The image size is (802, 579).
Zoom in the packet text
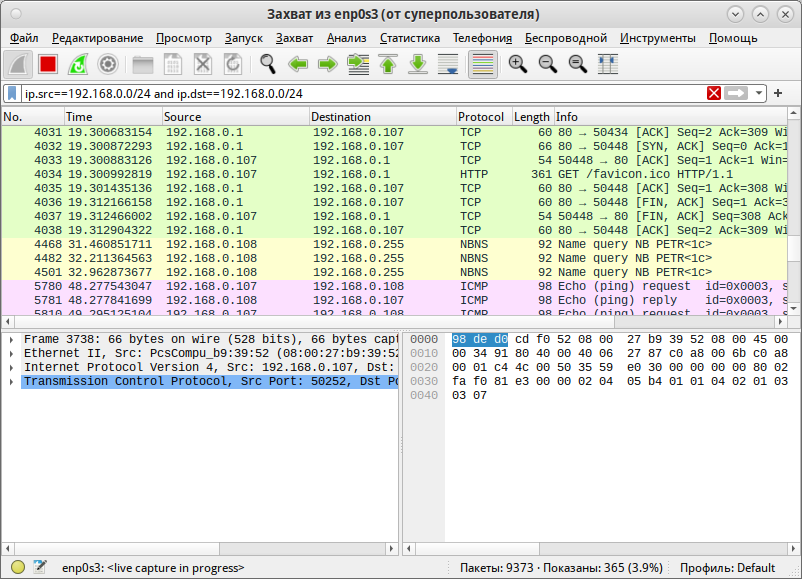tap(518, 64)
